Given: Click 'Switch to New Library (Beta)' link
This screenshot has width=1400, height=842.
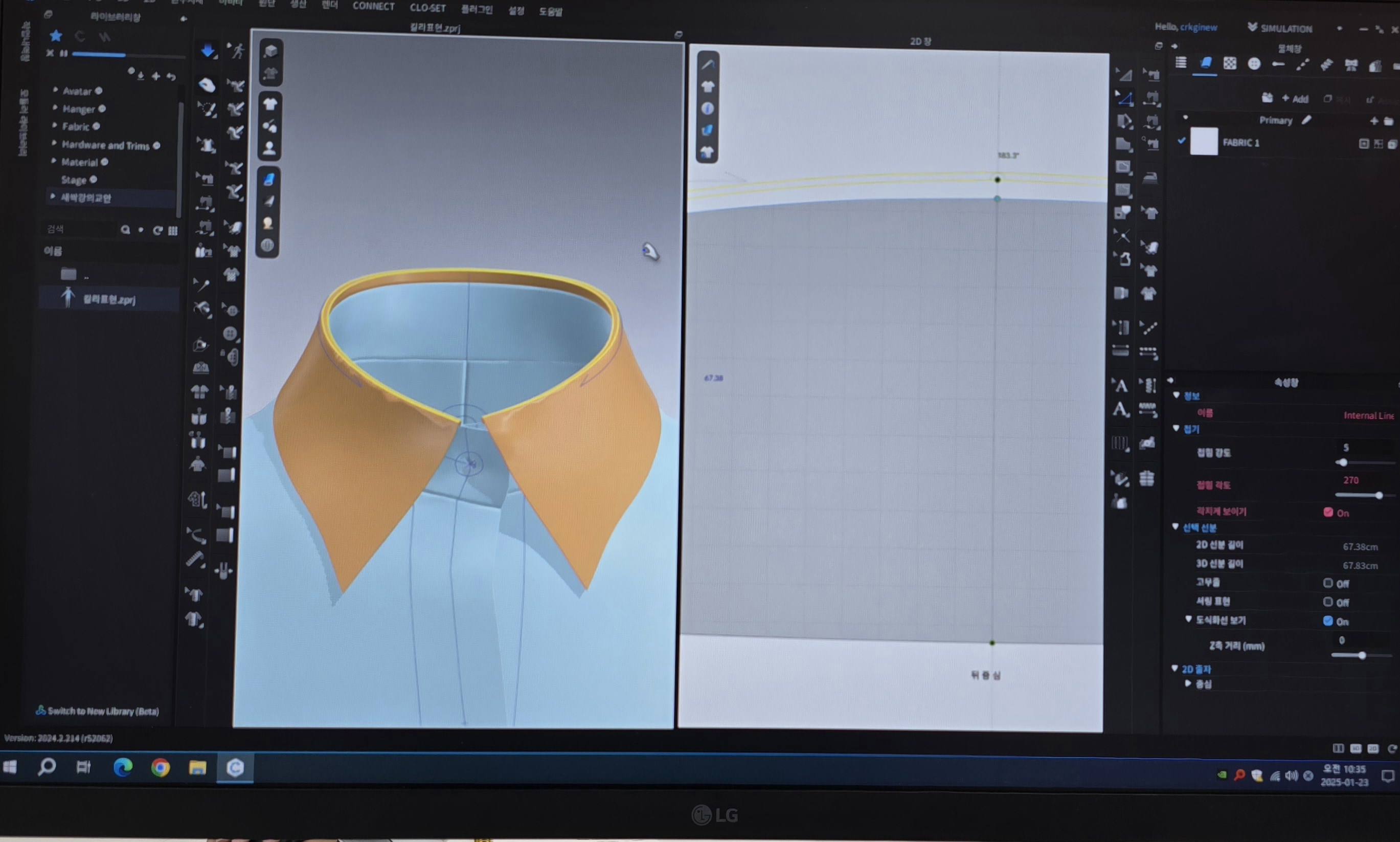Looking at the screenshot, I should click(103, 711).
